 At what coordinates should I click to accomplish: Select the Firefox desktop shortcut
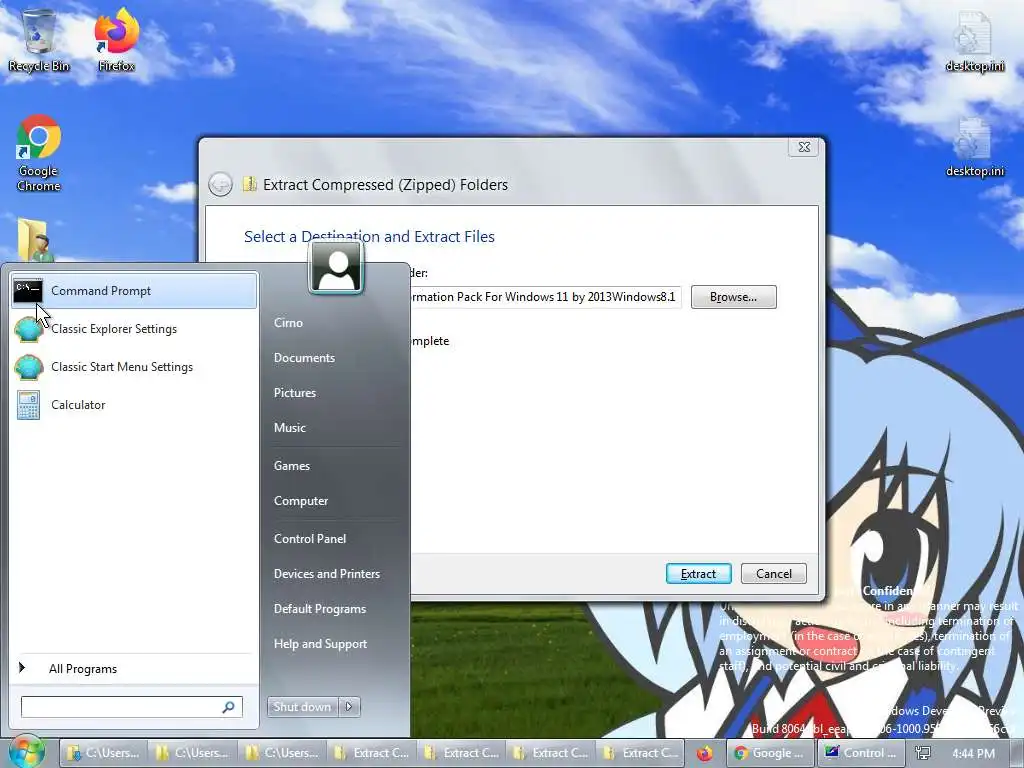[x=117, y=40]
